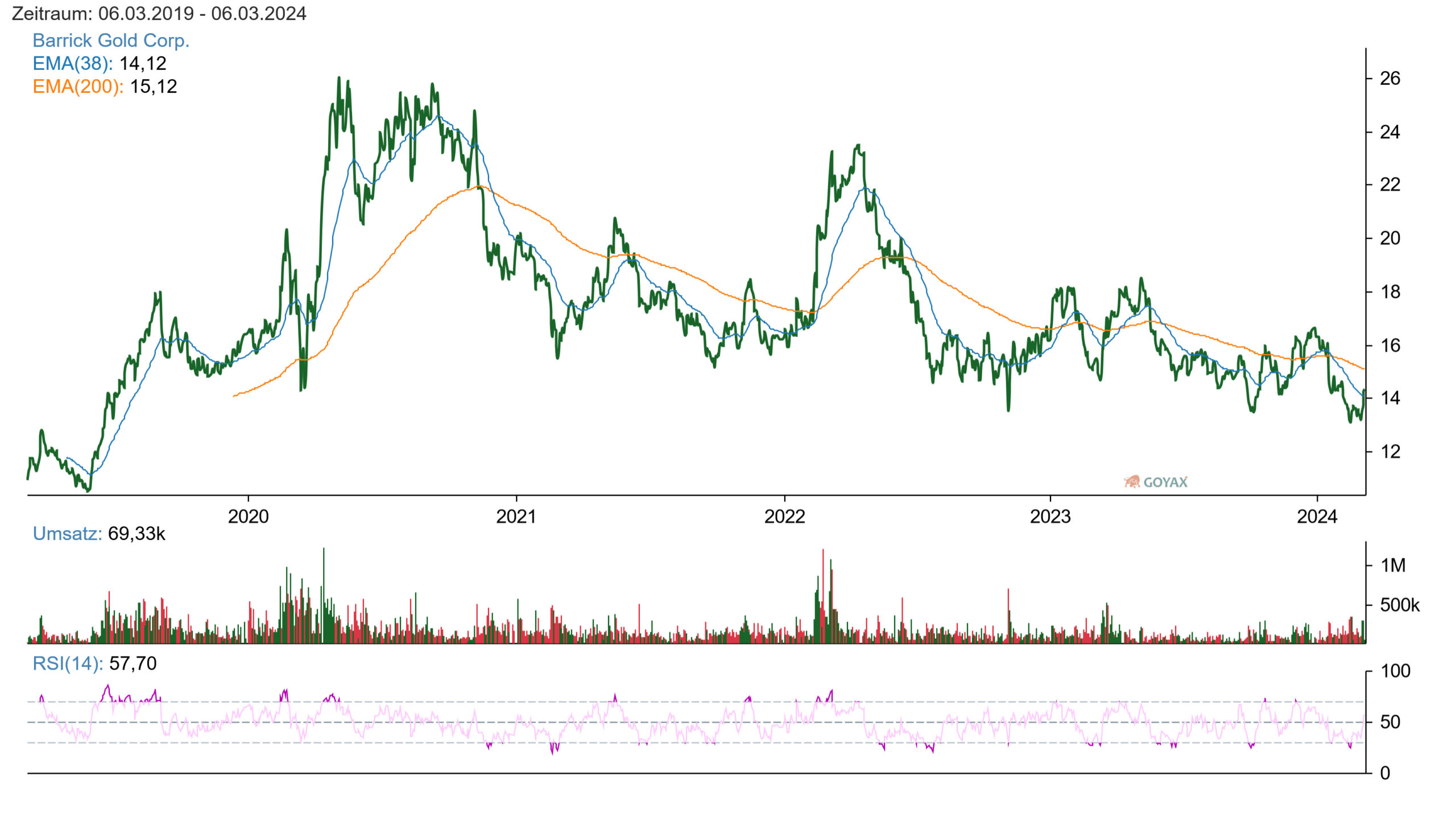Click the Zeitraum date range text

[x=159, y=14]
